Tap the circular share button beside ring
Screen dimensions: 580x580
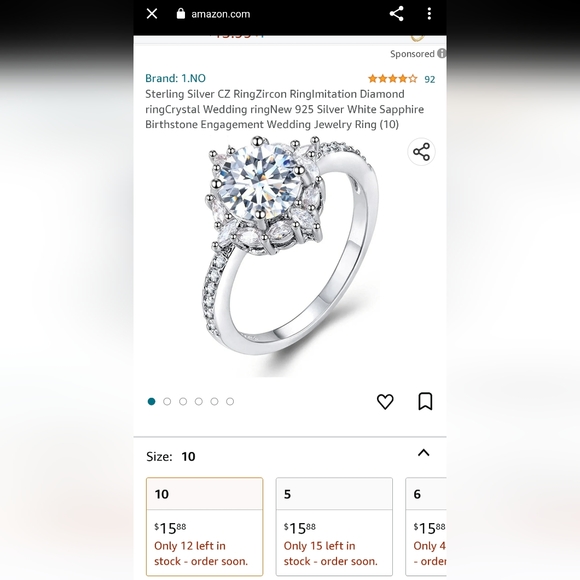[421, 152]
